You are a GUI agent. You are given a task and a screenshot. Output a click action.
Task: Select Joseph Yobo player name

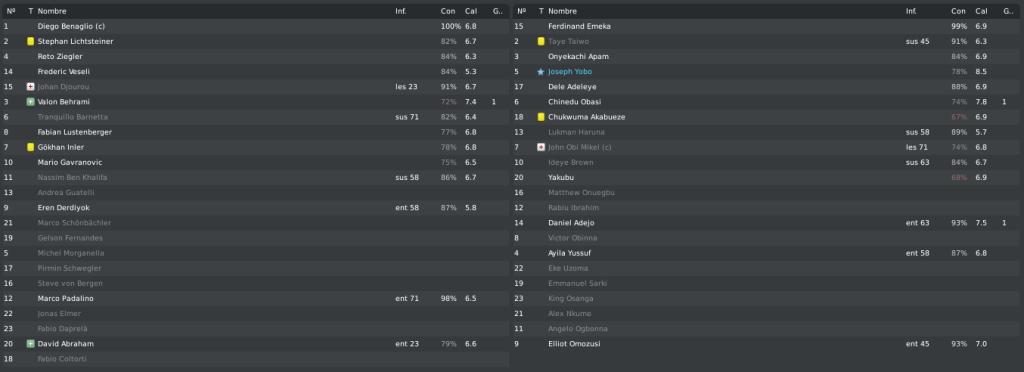click(x=570, y=72)
